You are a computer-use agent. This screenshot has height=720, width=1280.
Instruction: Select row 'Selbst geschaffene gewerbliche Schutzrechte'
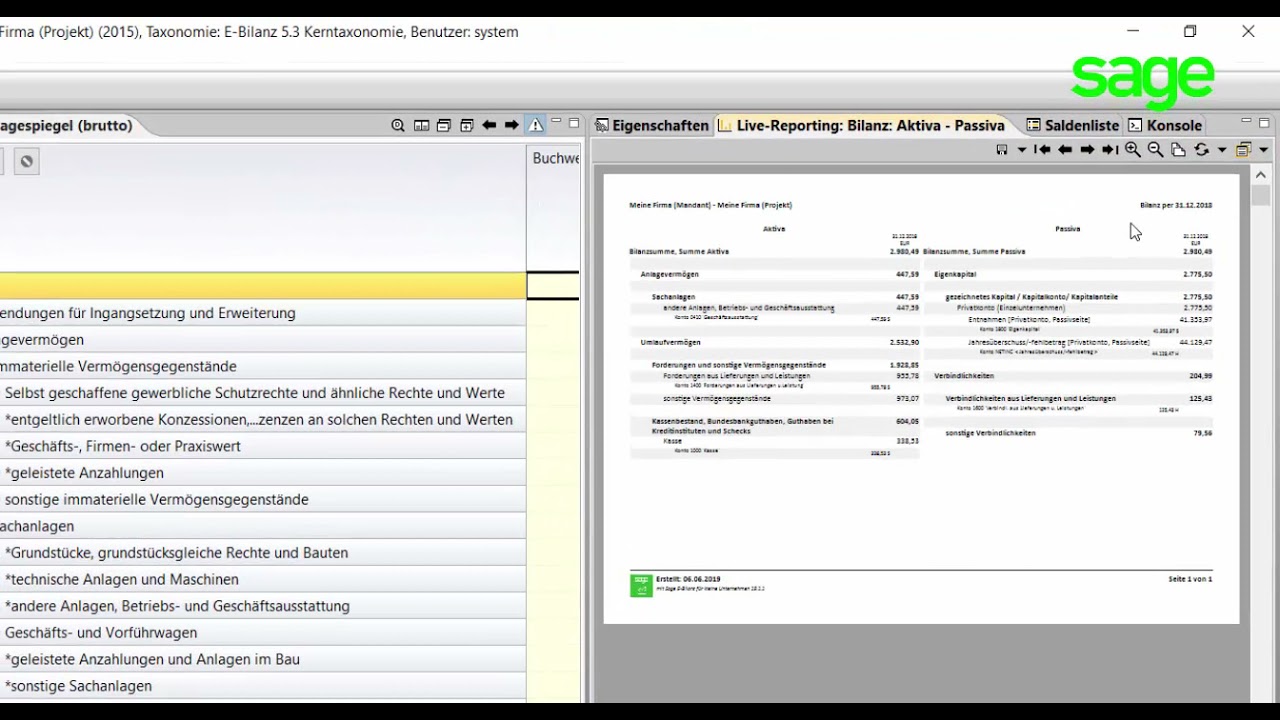coord(263,393)
